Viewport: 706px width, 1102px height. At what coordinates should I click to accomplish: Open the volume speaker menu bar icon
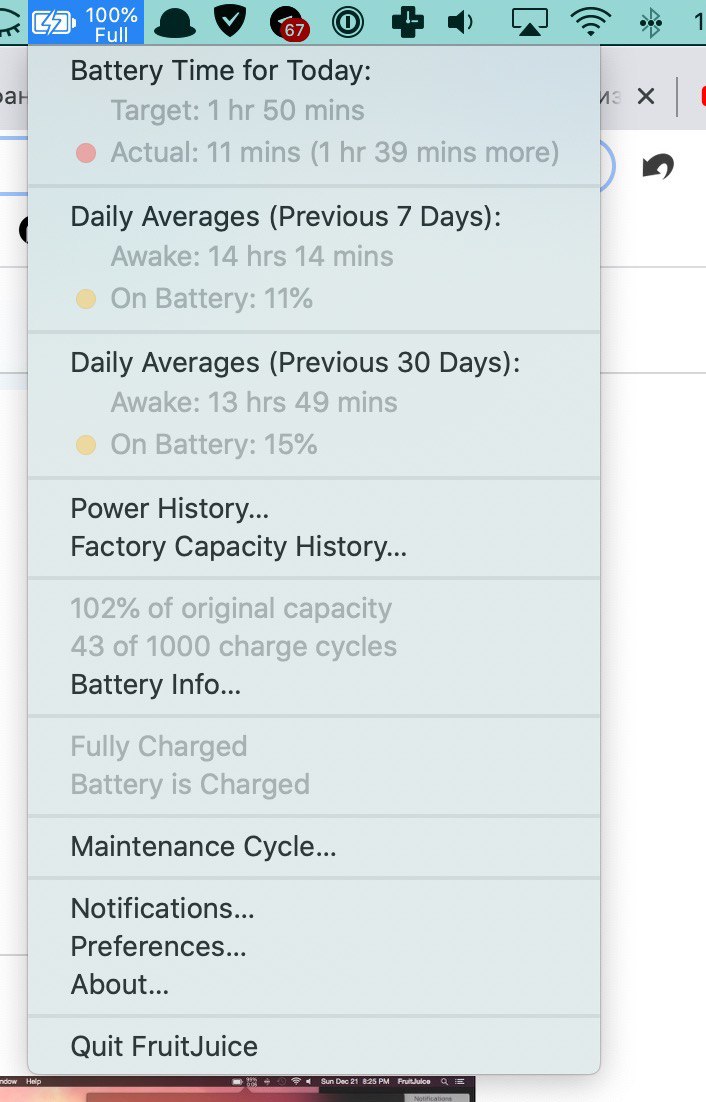pyautogui.click(x=461, y=23)
